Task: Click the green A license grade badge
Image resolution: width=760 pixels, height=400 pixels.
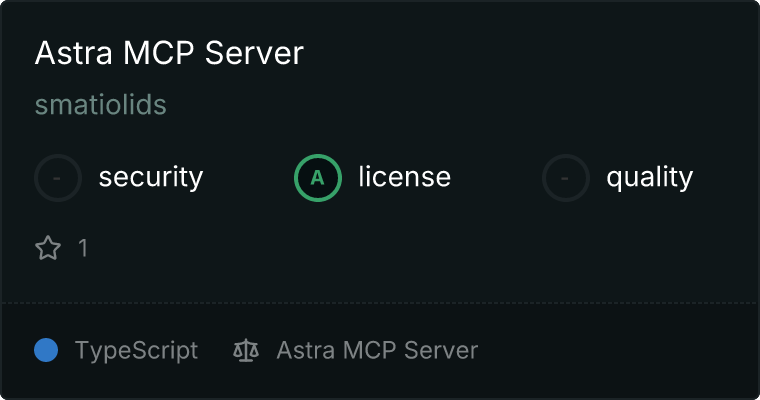Action: (318, 178)
